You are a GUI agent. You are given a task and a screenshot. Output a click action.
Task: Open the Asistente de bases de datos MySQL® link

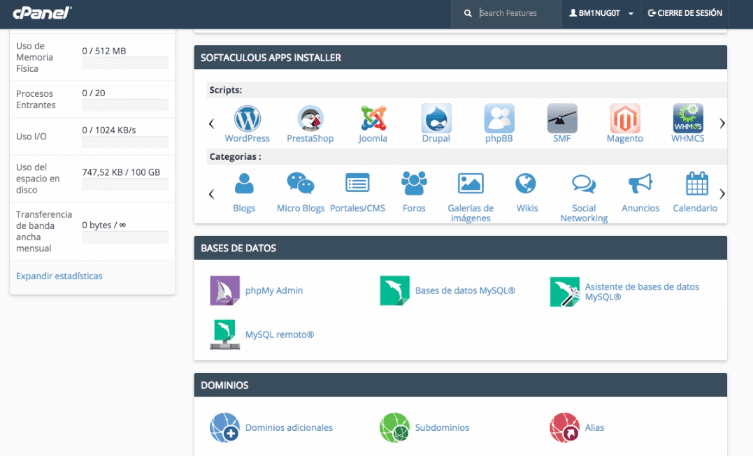pyautogui.click(x=642, y=291)
